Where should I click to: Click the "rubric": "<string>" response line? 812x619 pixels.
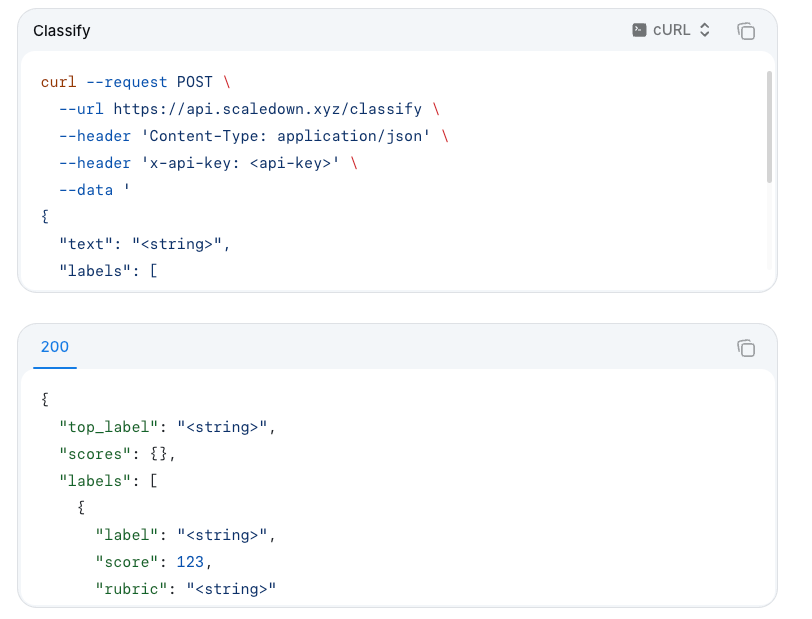[185, 589]
